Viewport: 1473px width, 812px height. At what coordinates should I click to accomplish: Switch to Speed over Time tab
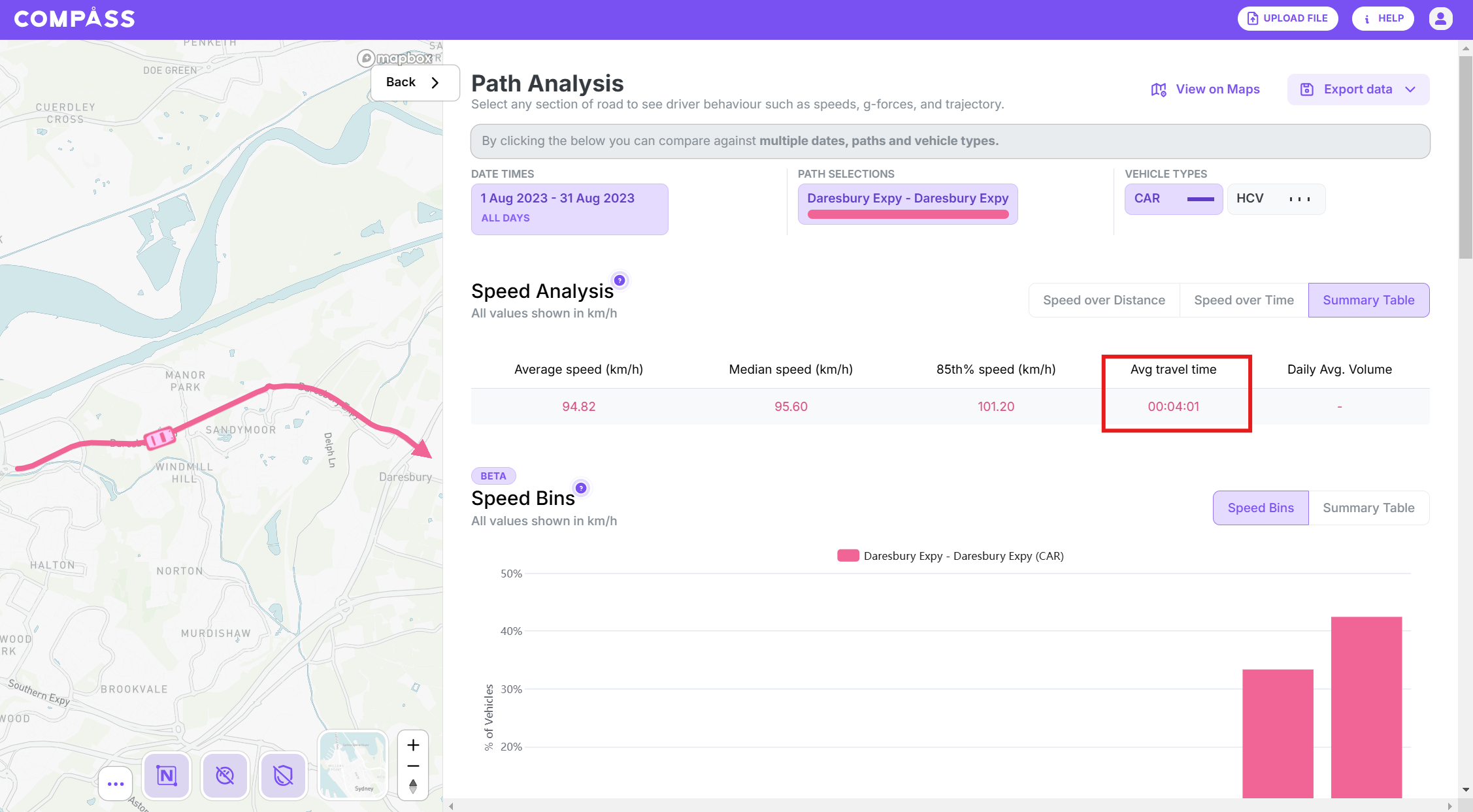1244,300
